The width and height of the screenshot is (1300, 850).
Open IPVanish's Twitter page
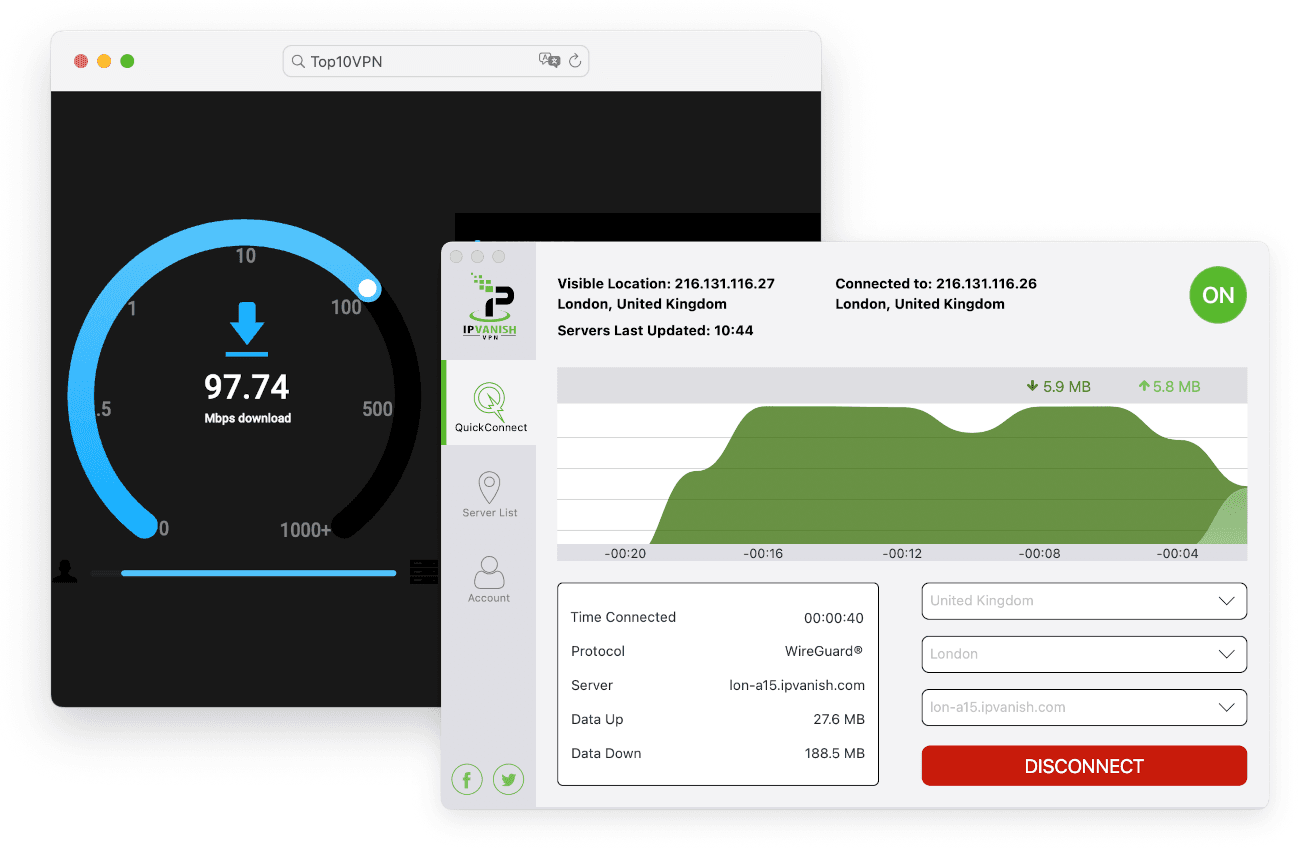point(508,779)
